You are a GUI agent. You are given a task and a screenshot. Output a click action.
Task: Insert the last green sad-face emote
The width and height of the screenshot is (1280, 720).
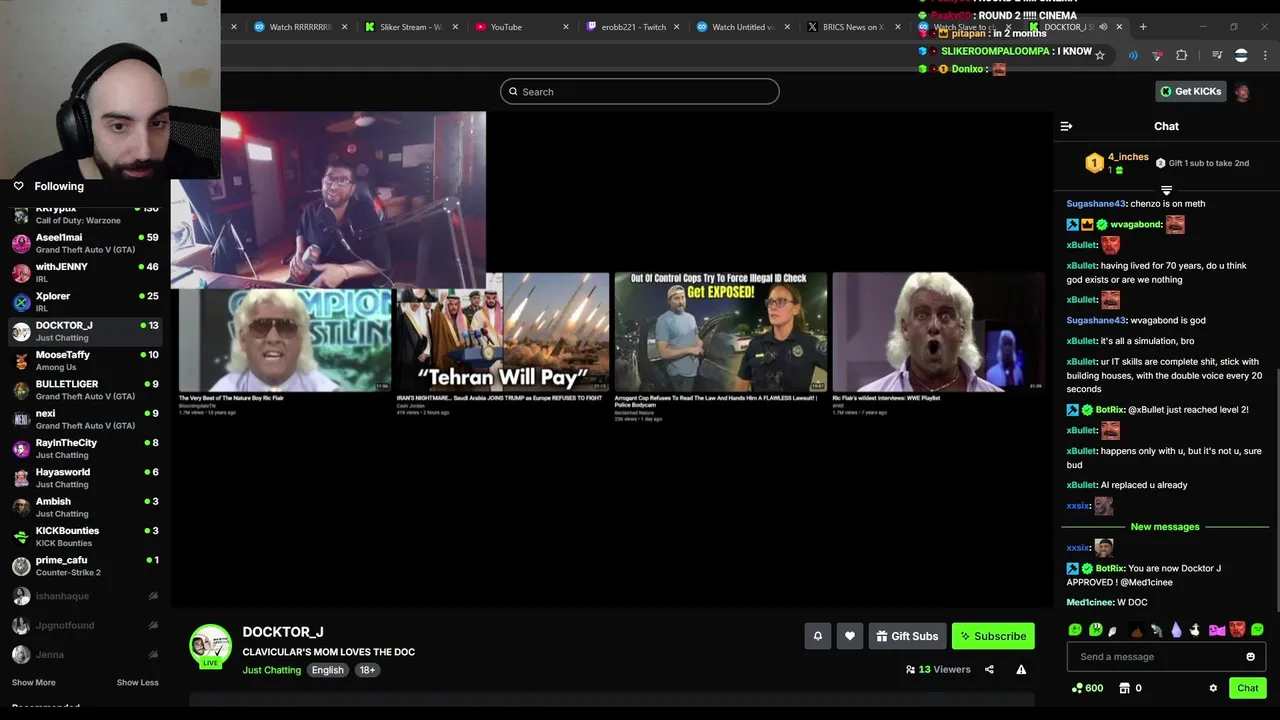(1257, 630)
